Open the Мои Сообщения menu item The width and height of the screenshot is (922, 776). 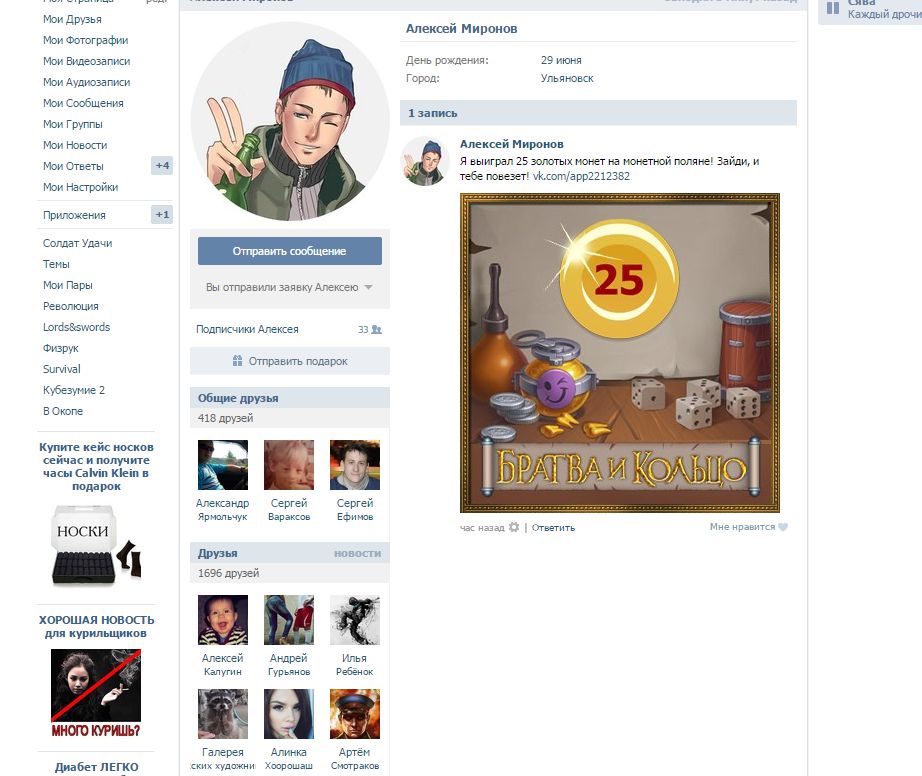click(x=83, y=103)
